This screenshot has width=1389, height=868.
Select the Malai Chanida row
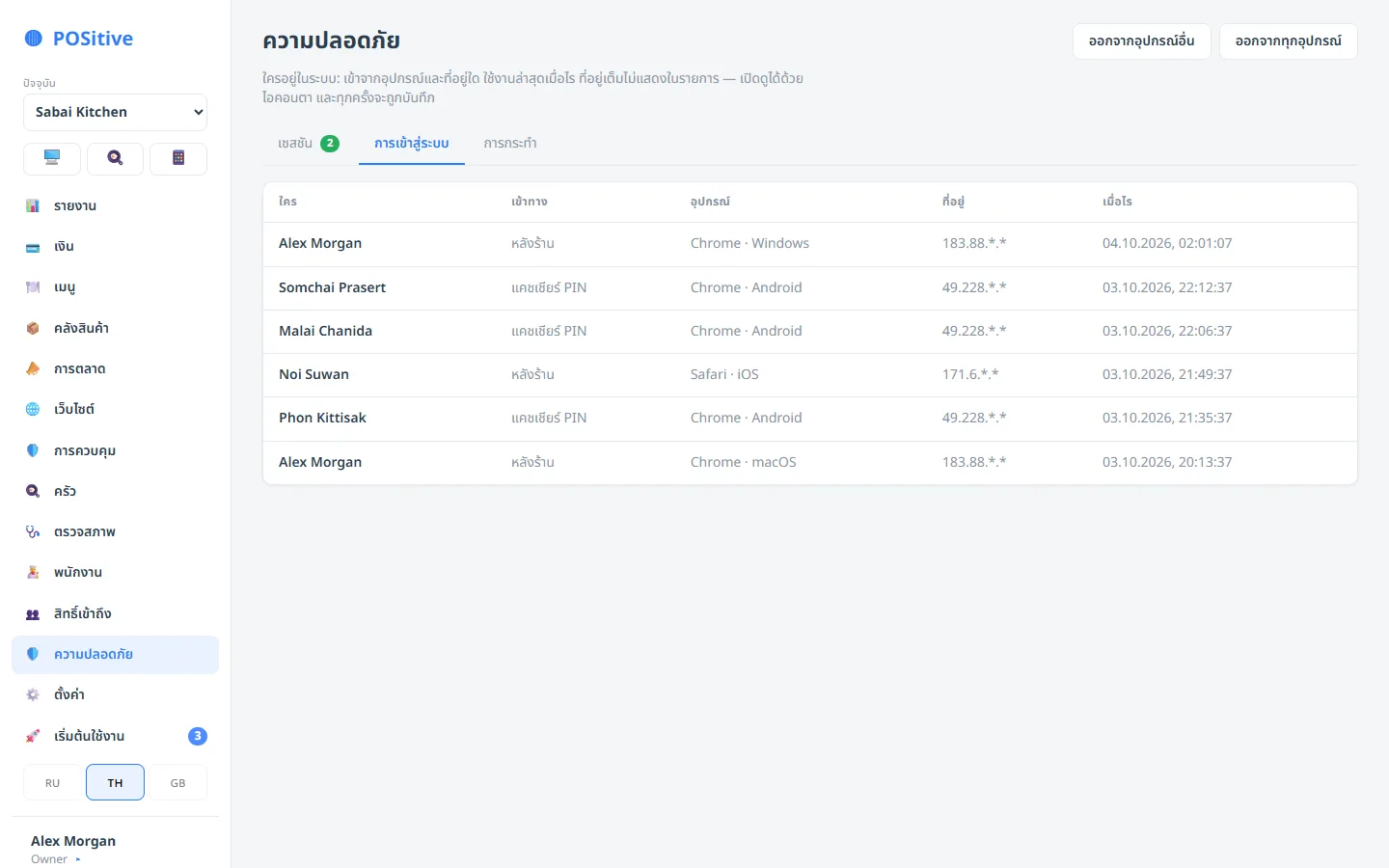[x=810, y=331]
